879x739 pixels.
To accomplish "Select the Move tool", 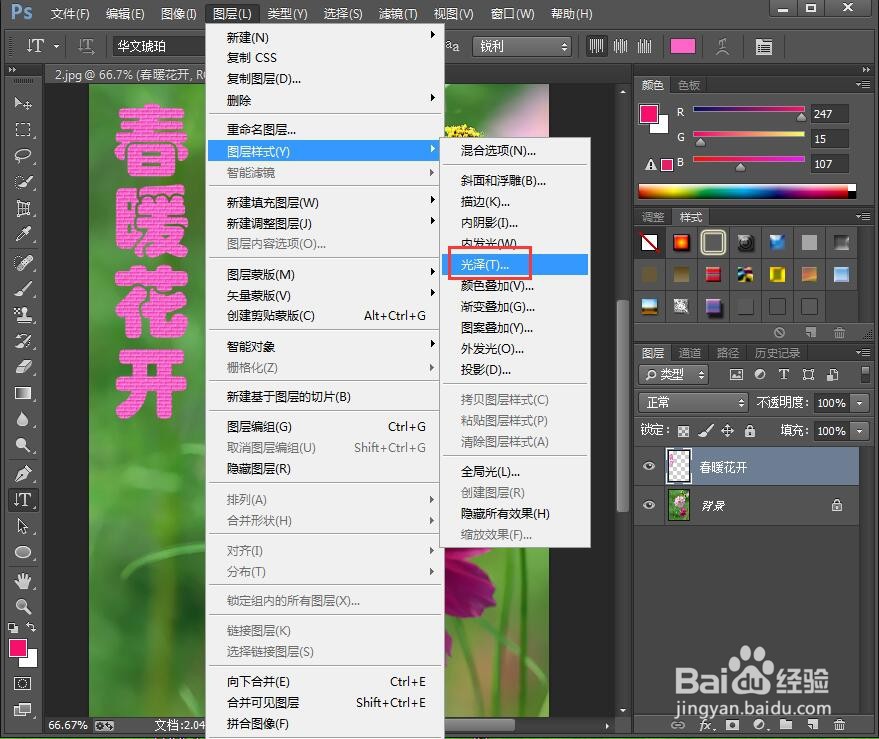I will tap(23, 103).
